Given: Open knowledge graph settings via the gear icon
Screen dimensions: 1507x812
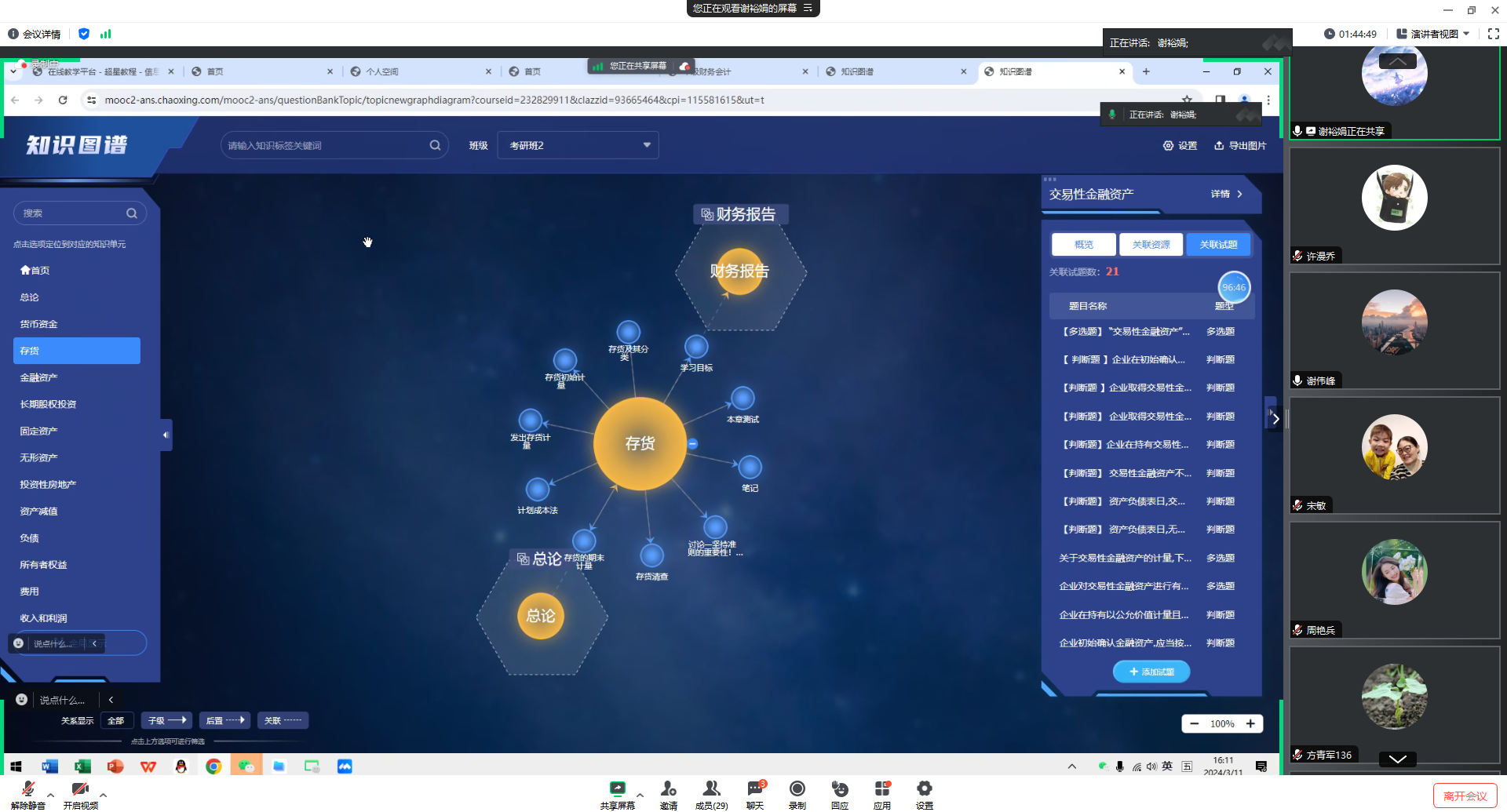Looking at the screenshot, I should [1169, 145].
